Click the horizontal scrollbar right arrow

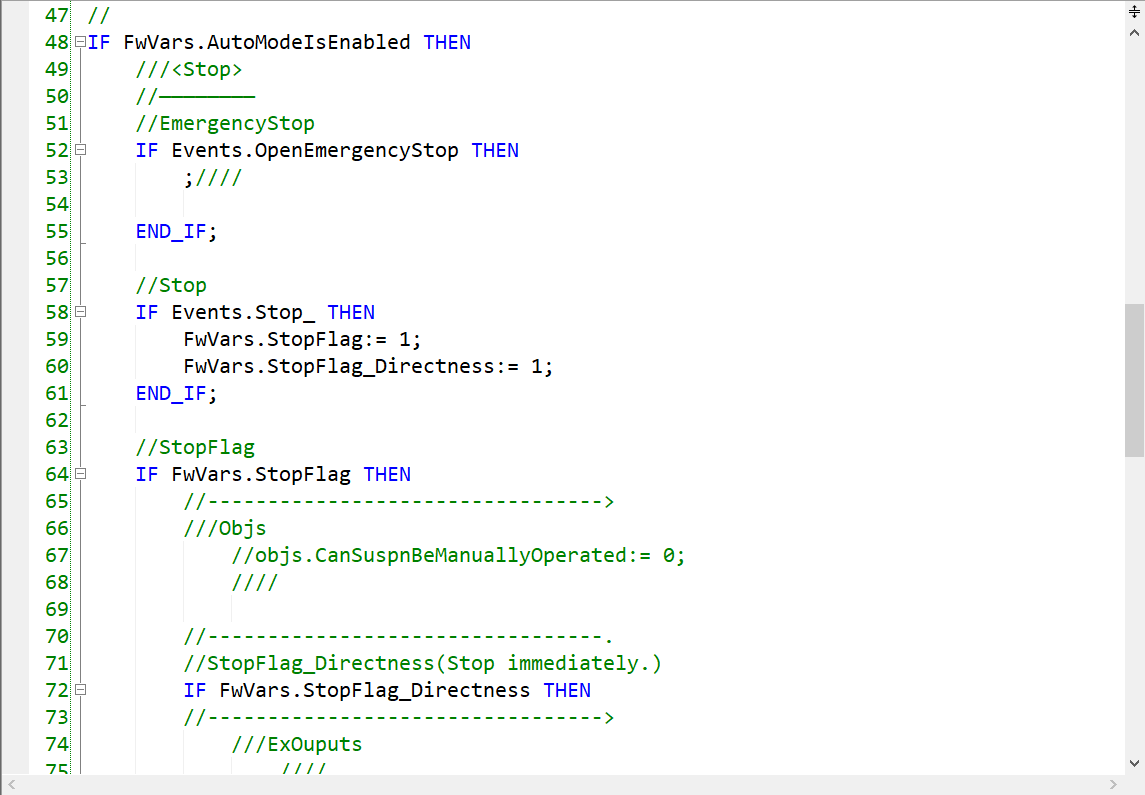coord(1112,785)
